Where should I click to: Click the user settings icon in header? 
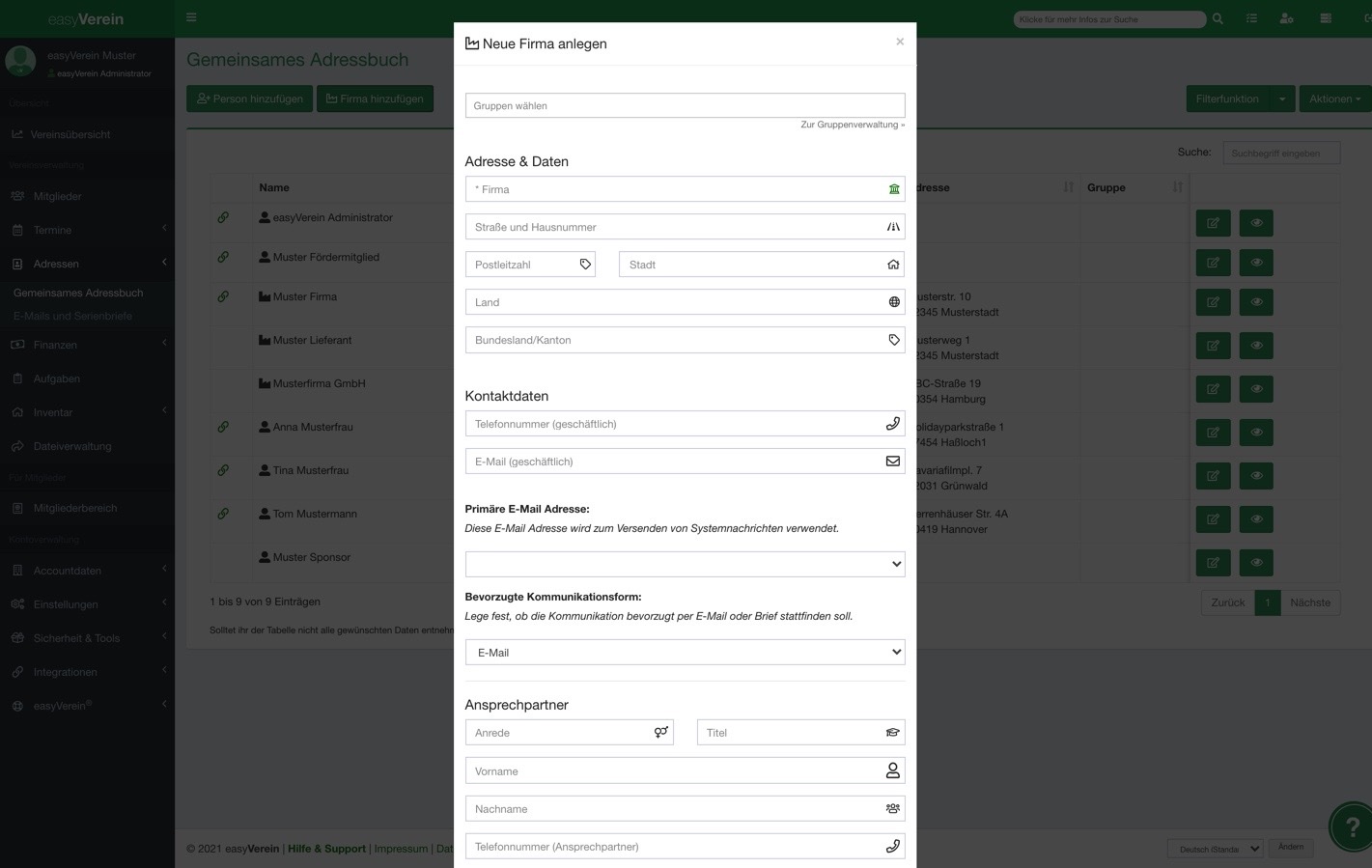click(x=1286, y=18)
